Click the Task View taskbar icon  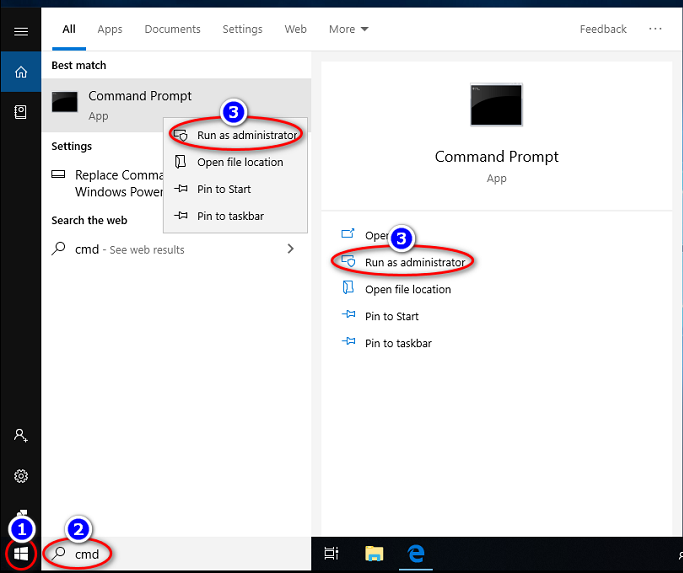[331, 553]
